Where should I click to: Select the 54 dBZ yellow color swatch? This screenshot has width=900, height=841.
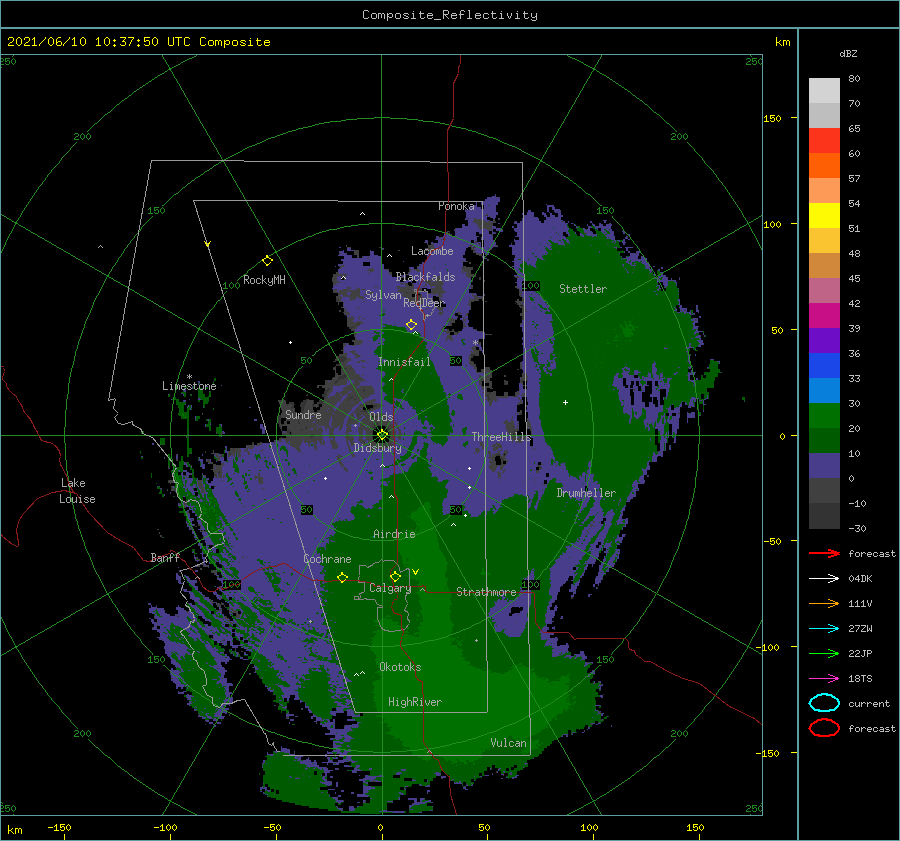[824, 215]
